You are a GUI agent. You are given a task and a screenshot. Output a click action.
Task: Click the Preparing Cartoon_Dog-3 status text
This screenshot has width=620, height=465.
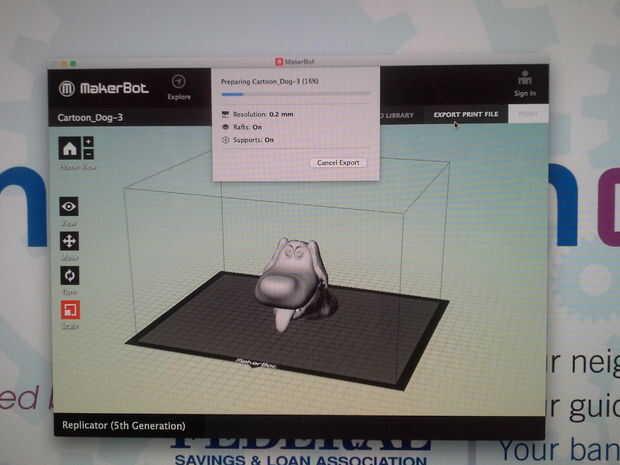pyautogui.click(x=270, y=81)
